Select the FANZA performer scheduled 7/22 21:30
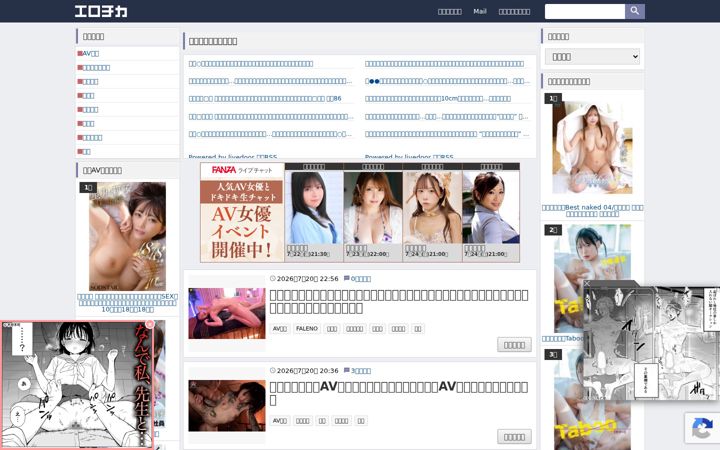 (x=314, y=212)
